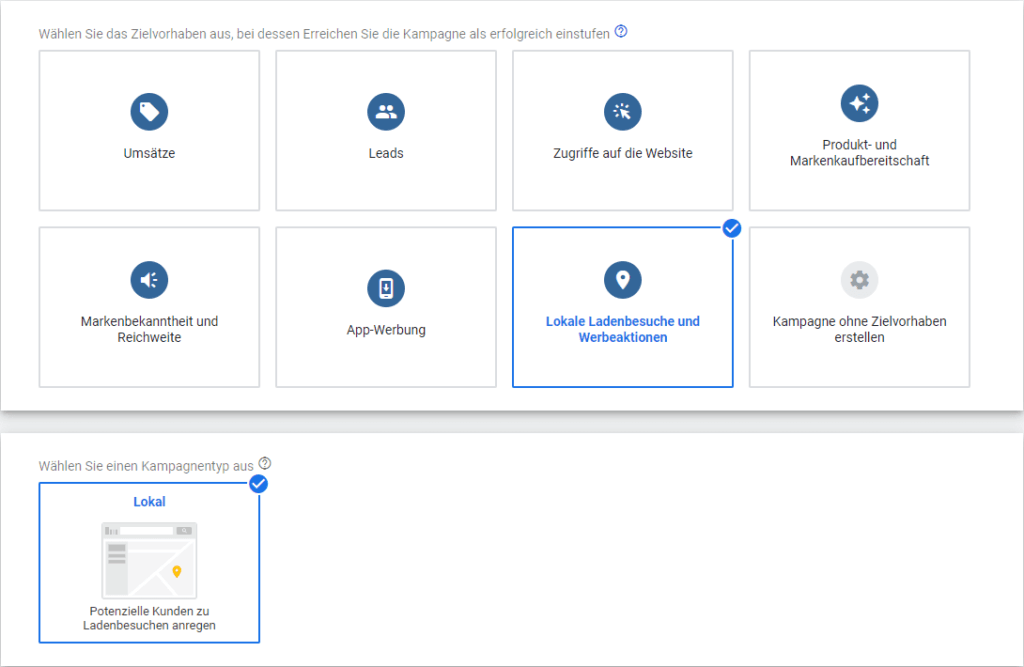Select the Umsätze goal label
1024x667 pixels.
pos(149,153)
